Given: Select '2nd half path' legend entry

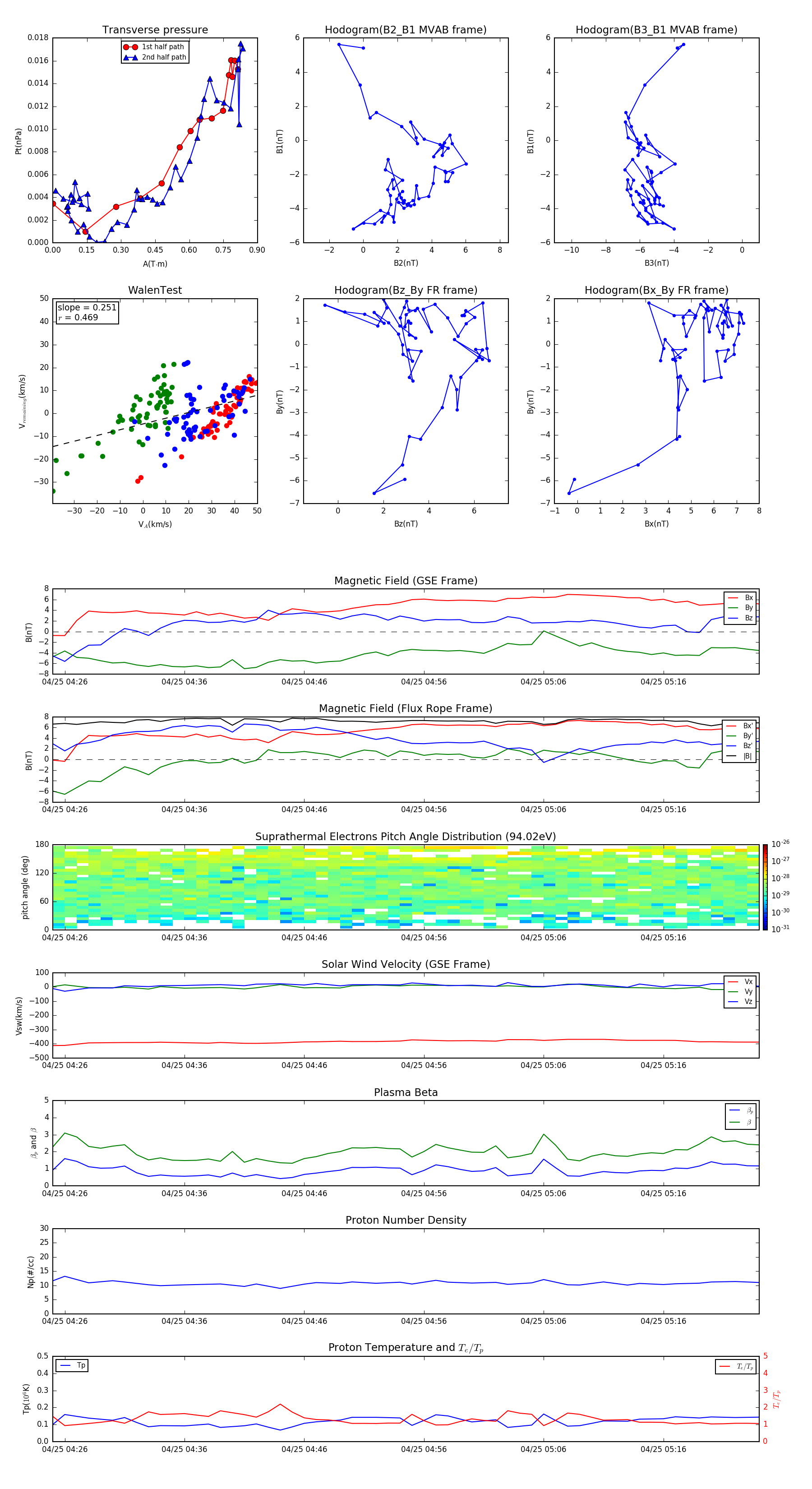Looking at the screenshot, I should click(155, 57).
